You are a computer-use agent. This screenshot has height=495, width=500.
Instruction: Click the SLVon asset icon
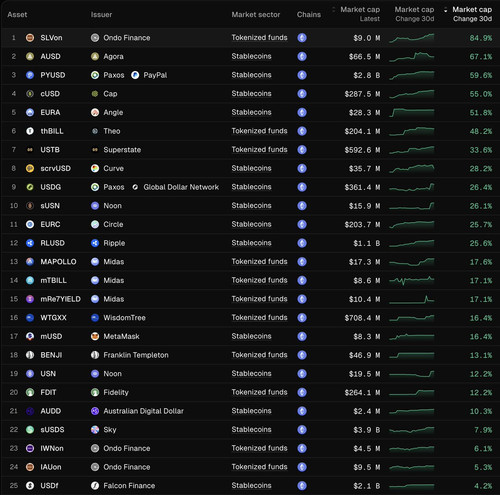coord(30,38)
